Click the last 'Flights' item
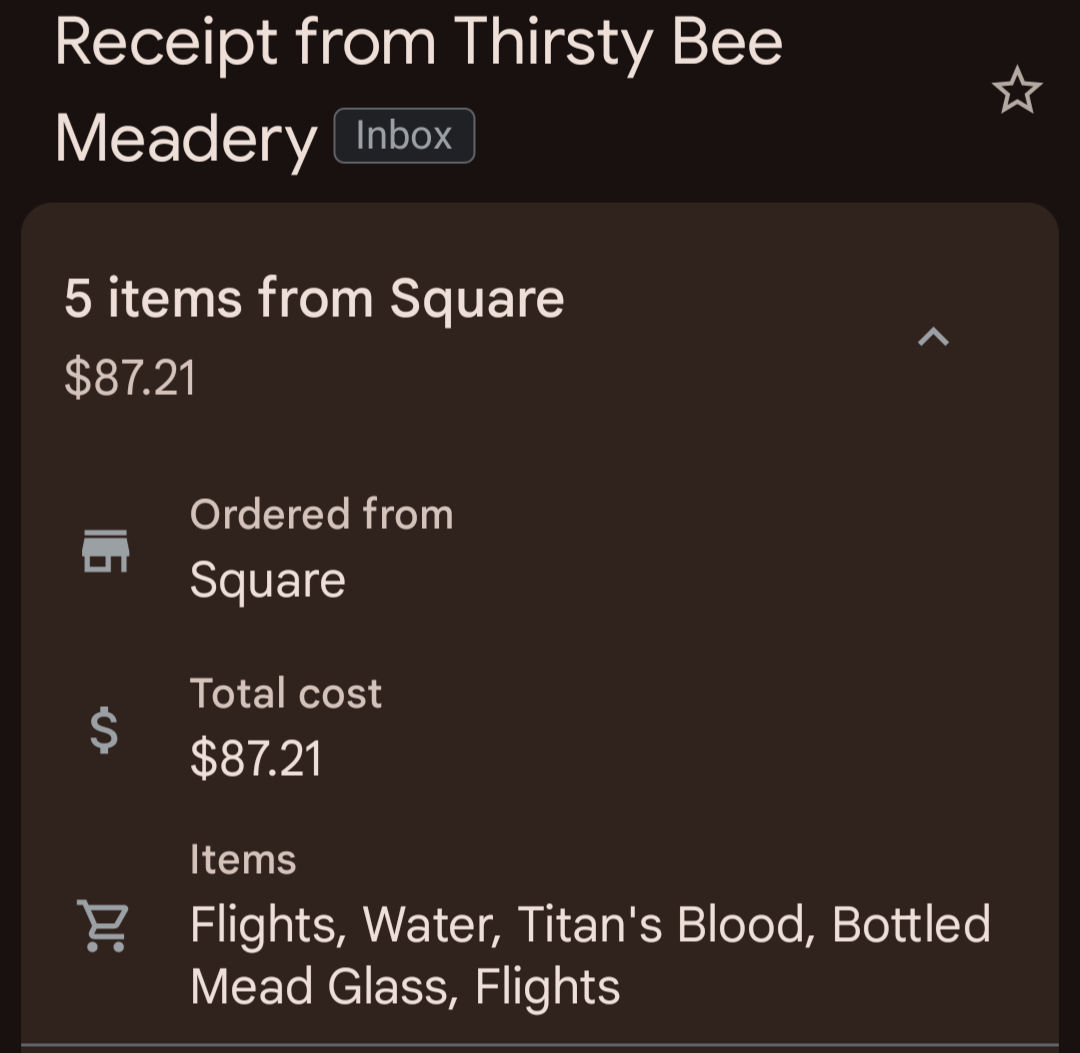Screen dimensions: 1080x1053 click(547, 986)
